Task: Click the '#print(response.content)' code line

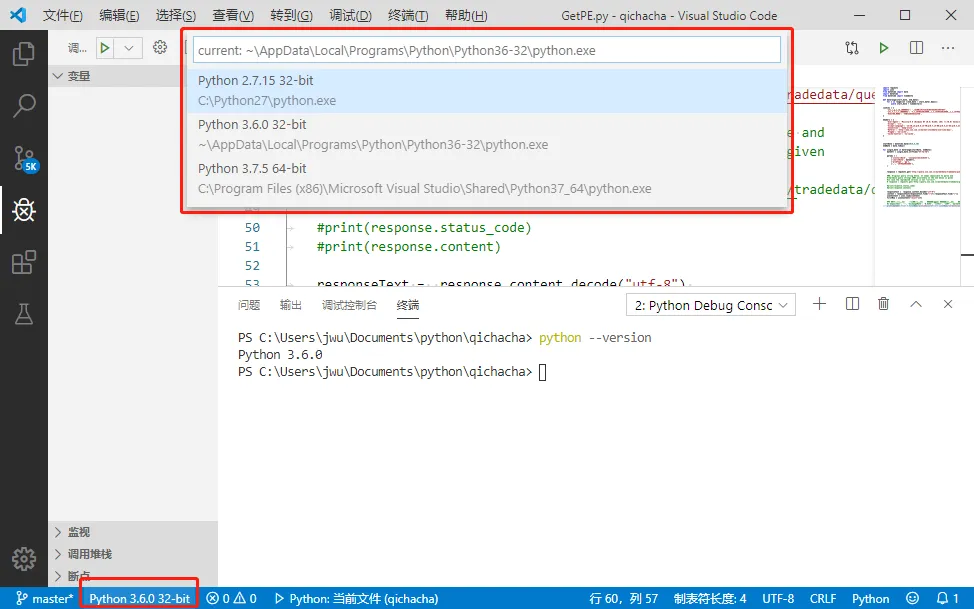Action: click(409, 247)
